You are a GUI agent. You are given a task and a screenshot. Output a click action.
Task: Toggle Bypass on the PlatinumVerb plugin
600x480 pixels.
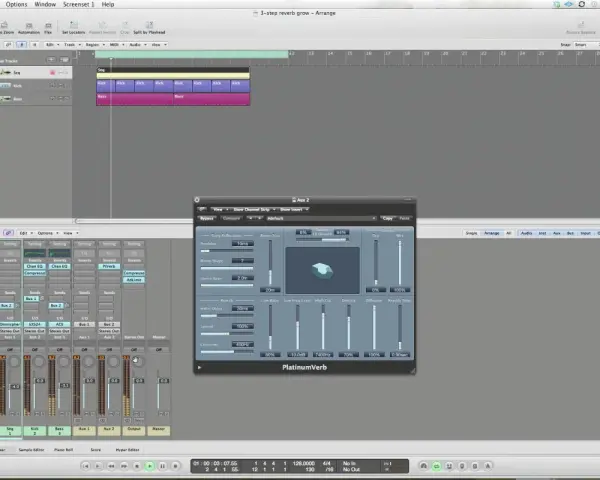(x=207, y=218)
